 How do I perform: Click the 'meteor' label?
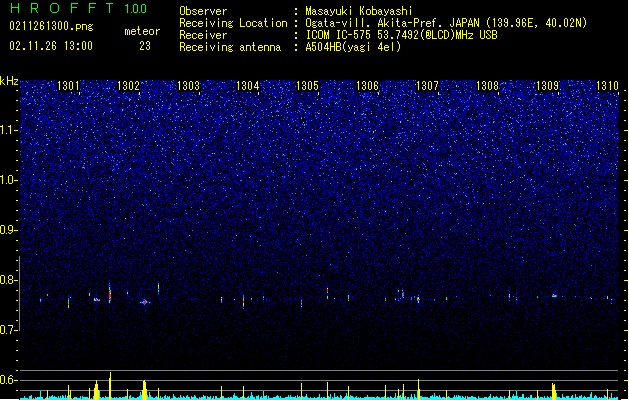[x=142, y=31]
